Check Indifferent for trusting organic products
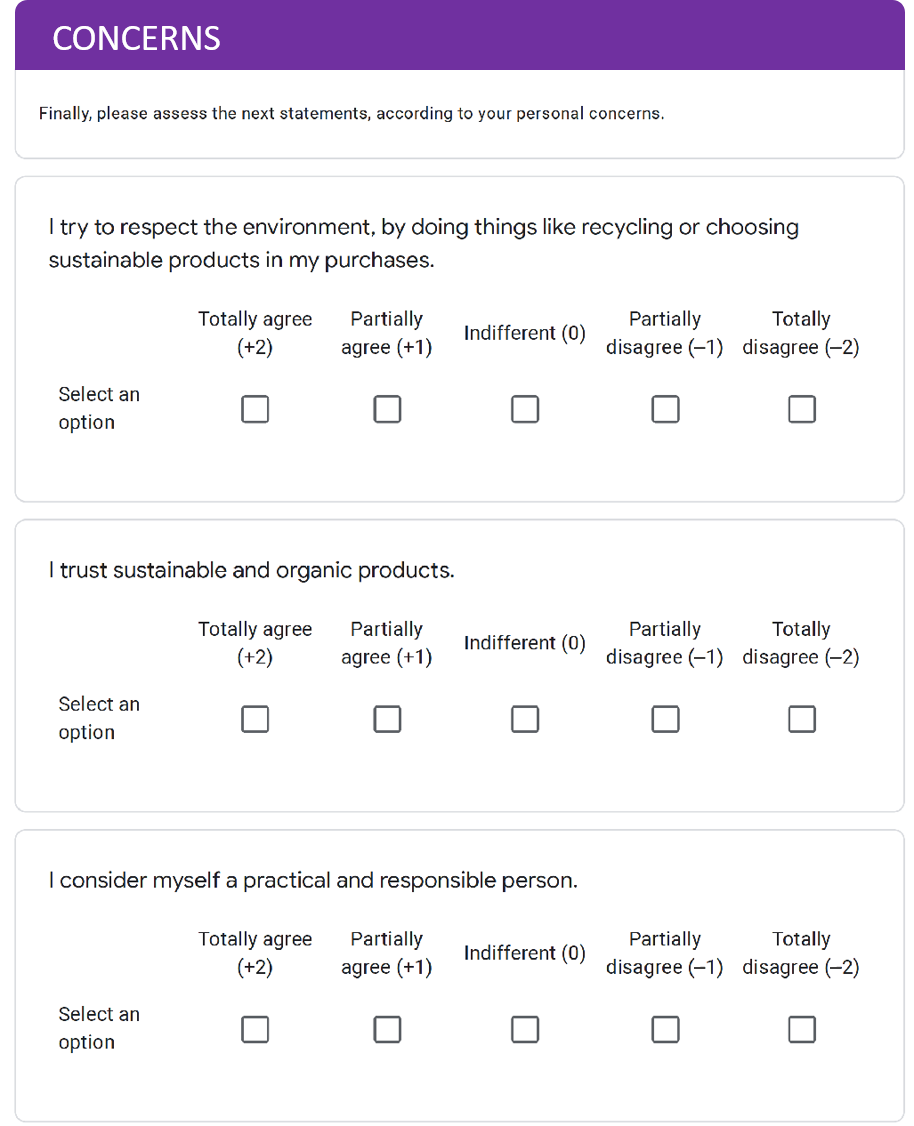The height and width of the screenshot is (1126, 914). 525,719
